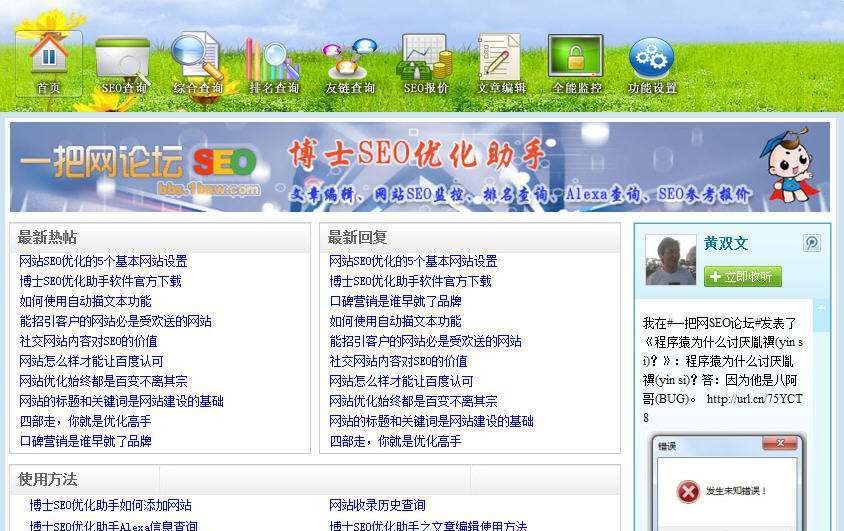Open 口碑营销是谁早就了品牌 in 最新回复

point(395,301)
